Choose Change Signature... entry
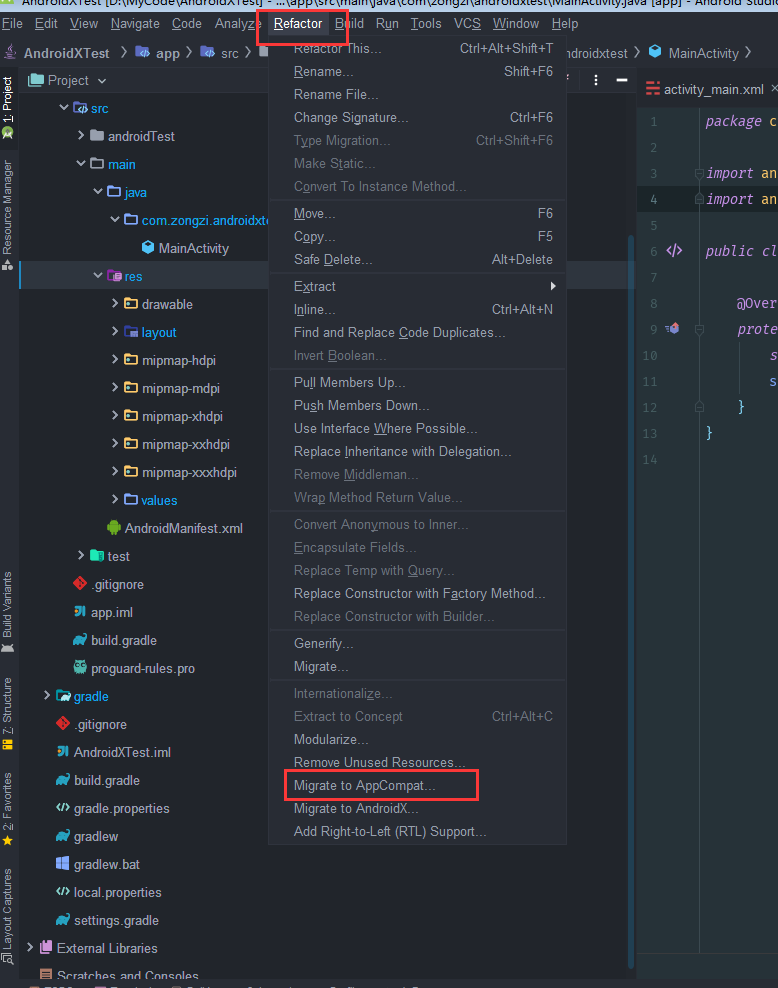Viewport: 778px width, 988px height. [418, 118]
